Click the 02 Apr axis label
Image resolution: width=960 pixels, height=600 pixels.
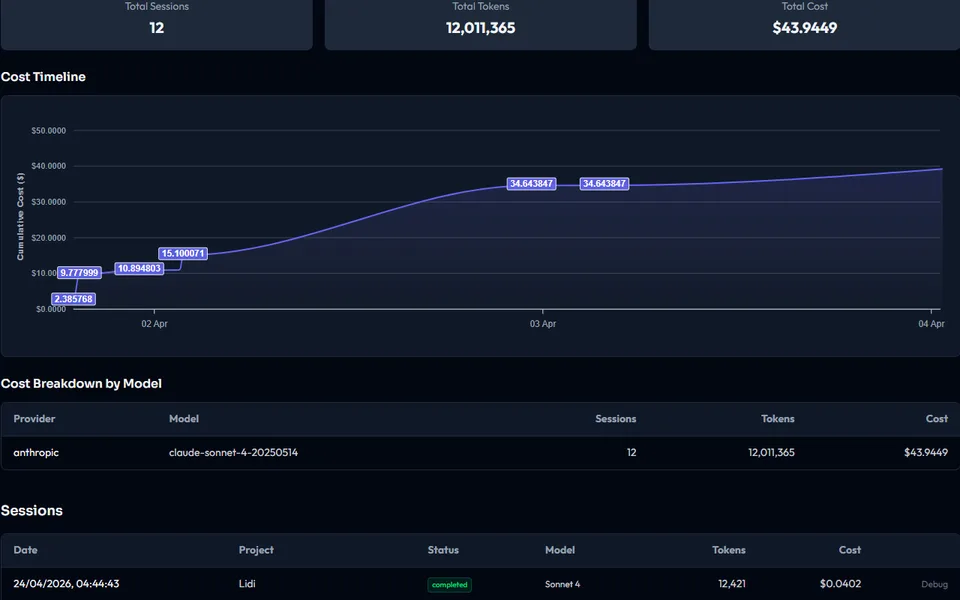(154, 324)
